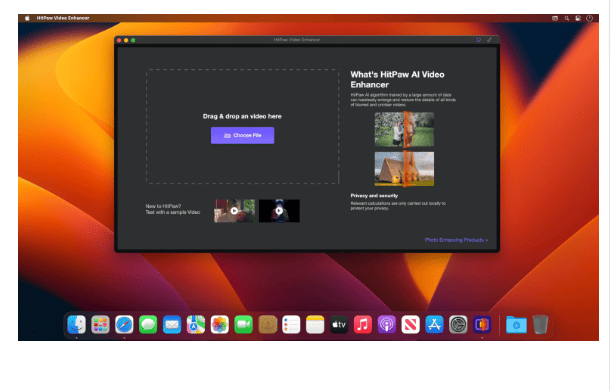Screen dimensions: 611x391
Task: Open the Photo Enhancing Products link
Action: [x=456, y=240]
